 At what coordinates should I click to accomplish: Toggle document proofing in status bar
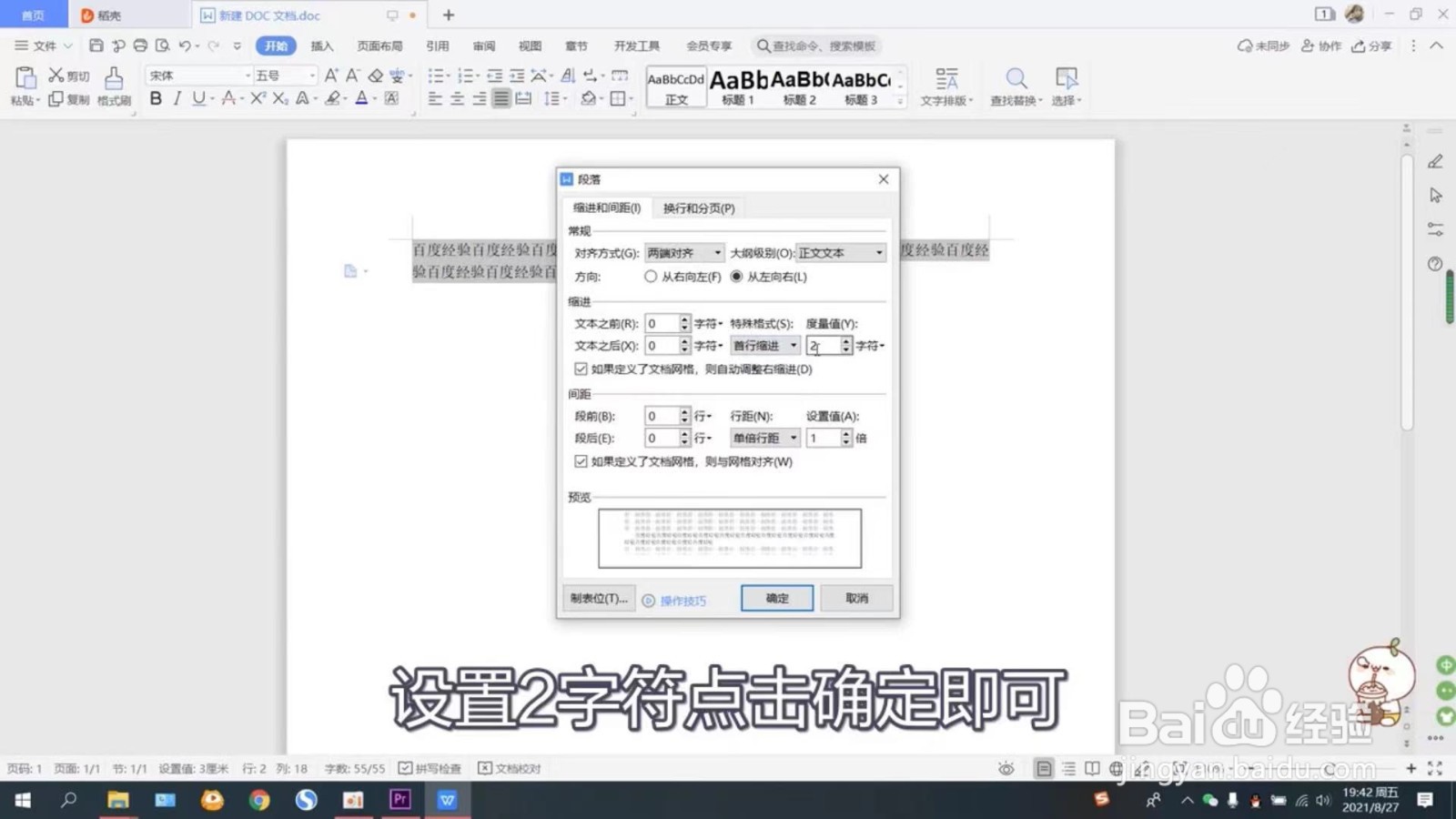[x=510, y=768]
